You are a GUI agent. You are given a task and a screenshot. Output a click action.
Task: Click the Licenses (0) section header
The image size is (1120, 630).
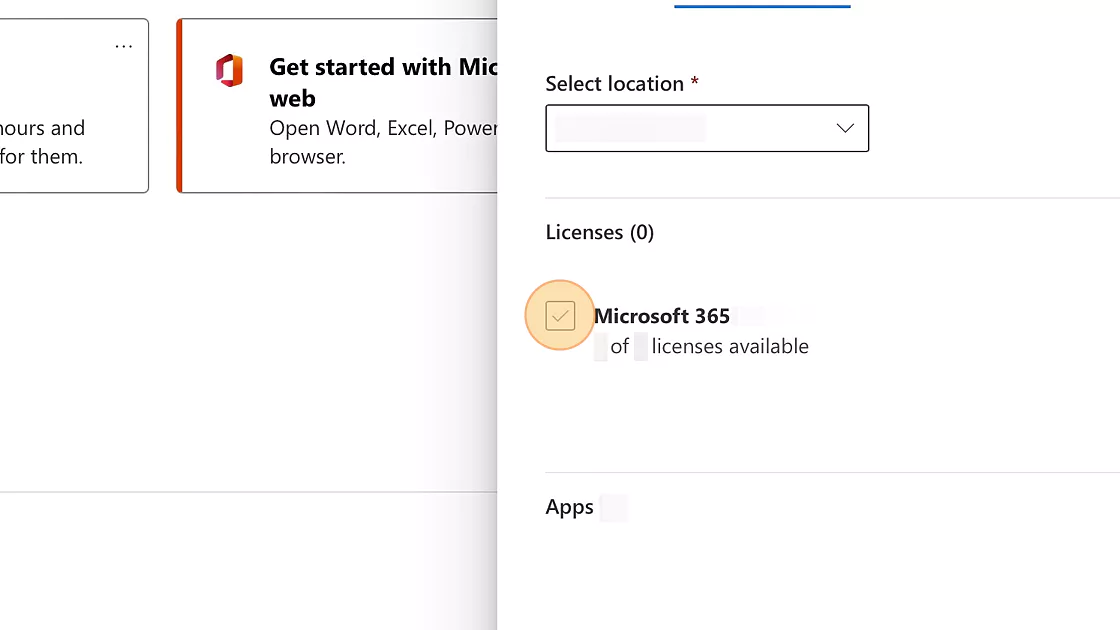point(599,231)
